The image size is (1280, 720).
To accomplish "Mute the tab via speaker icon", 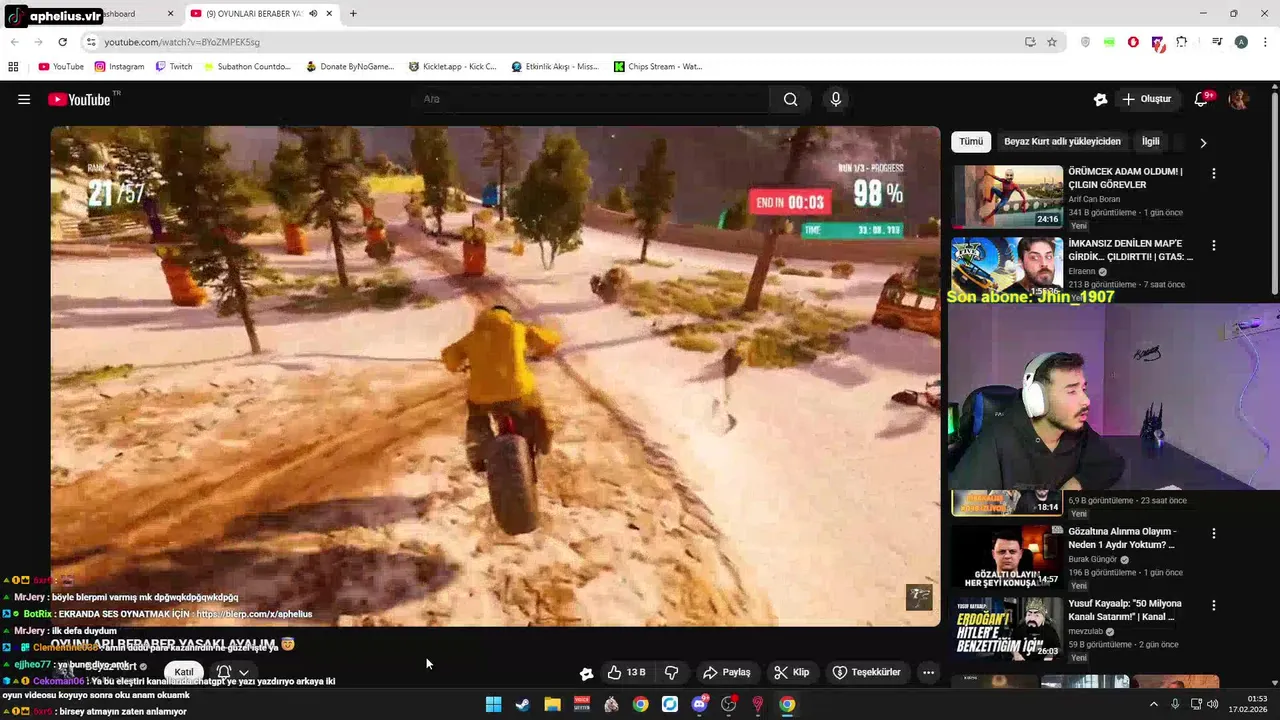I will pos(313,14).
